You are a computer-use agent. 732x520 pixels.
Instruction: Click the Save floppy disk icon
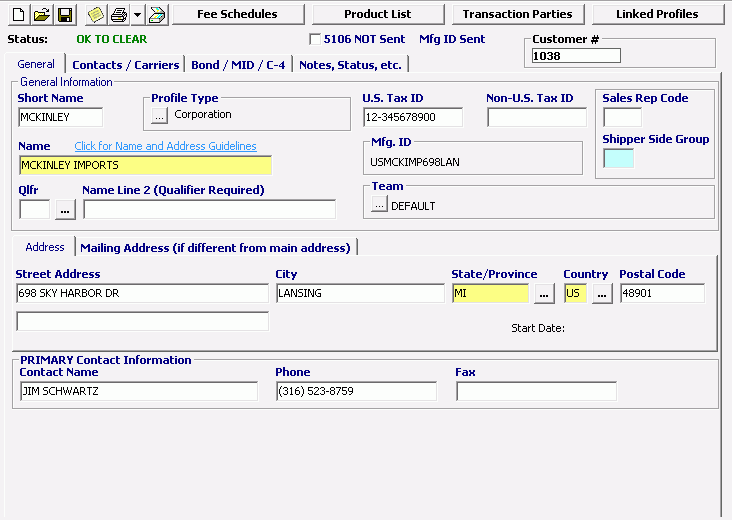64,15
